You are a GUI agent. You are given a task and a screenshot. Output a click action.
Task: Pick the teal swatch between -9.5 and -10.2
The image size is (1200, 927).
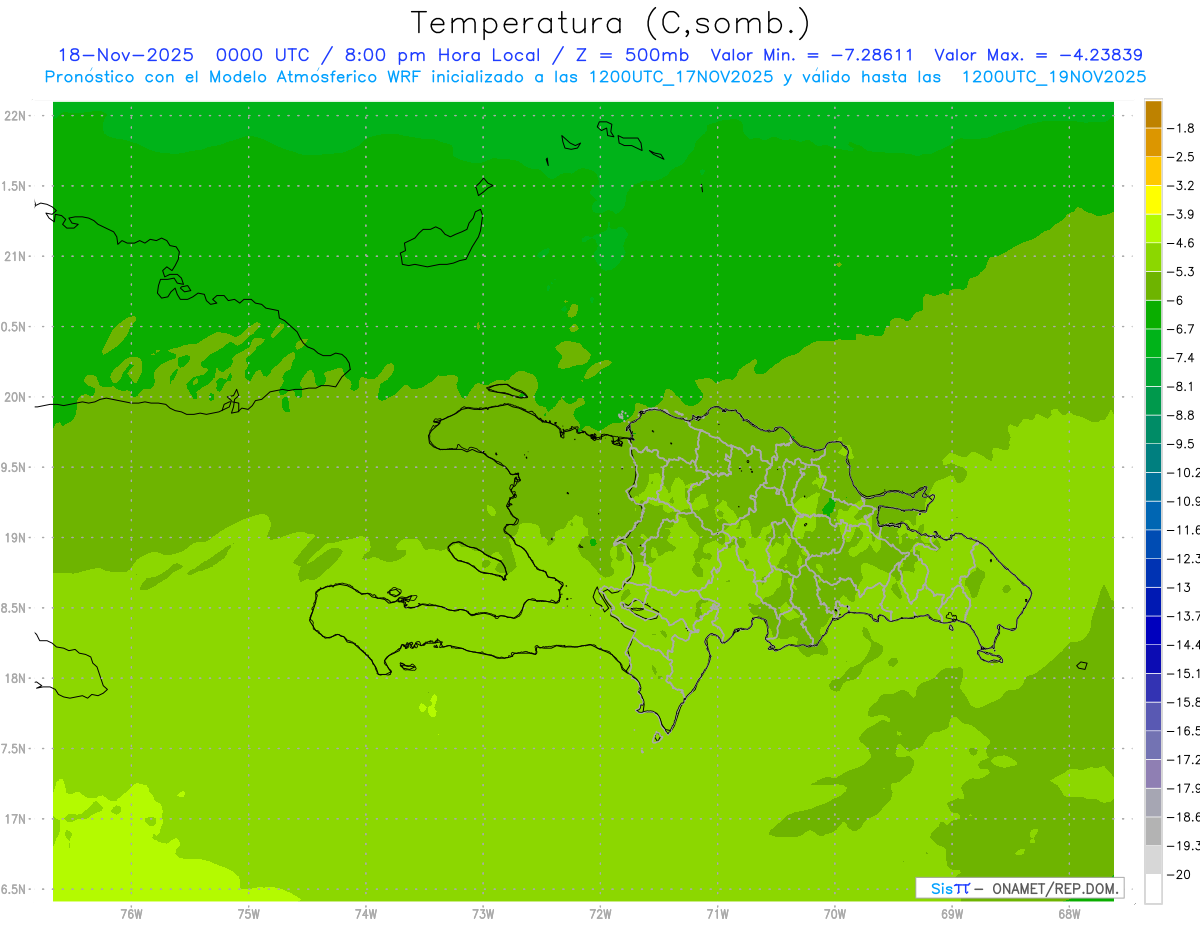coord(1153,458)
